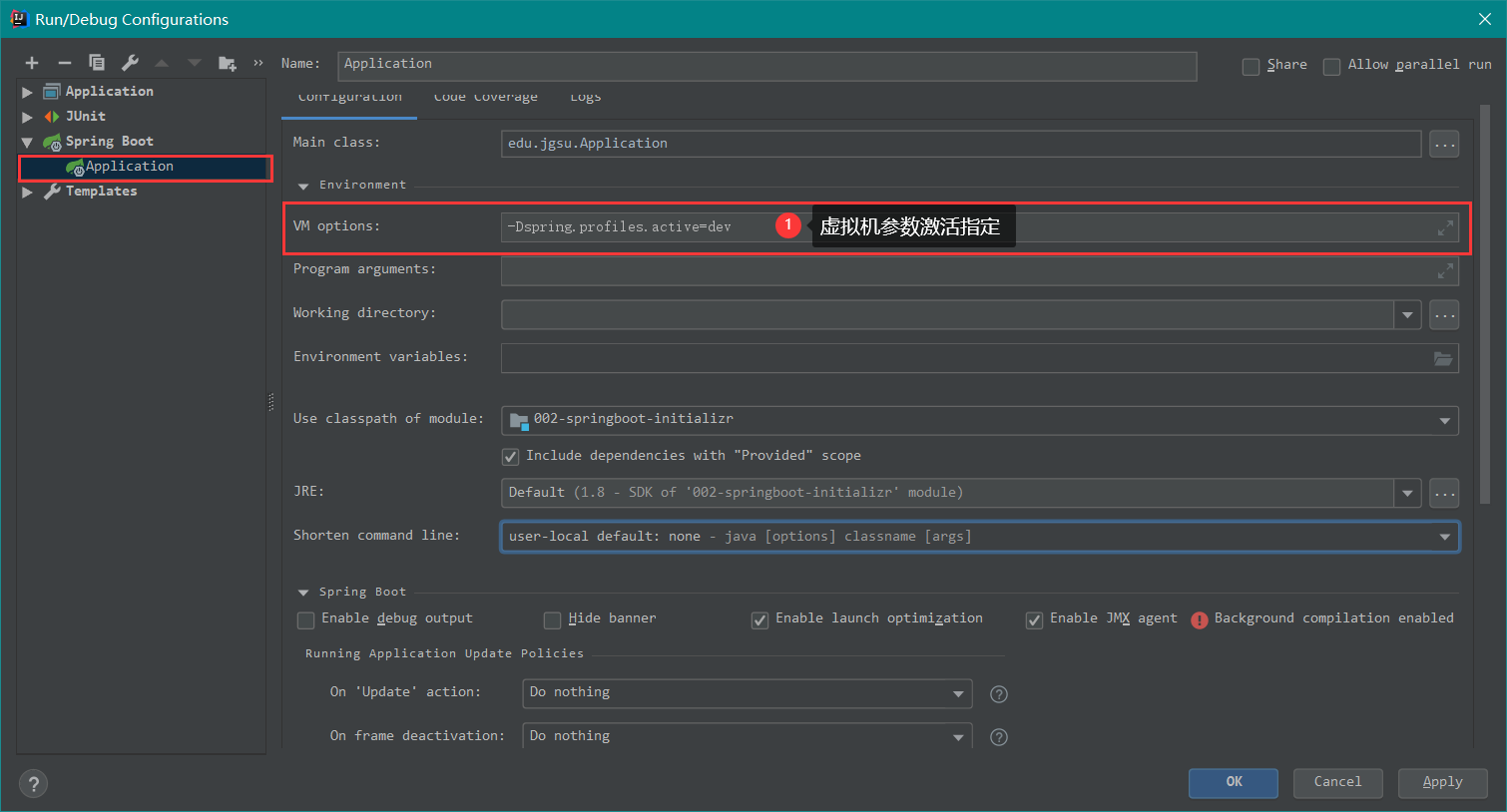Open Edit Defaults wrench icon
The width and height of the screenshot is (1507, 812).
coord(130,63)
